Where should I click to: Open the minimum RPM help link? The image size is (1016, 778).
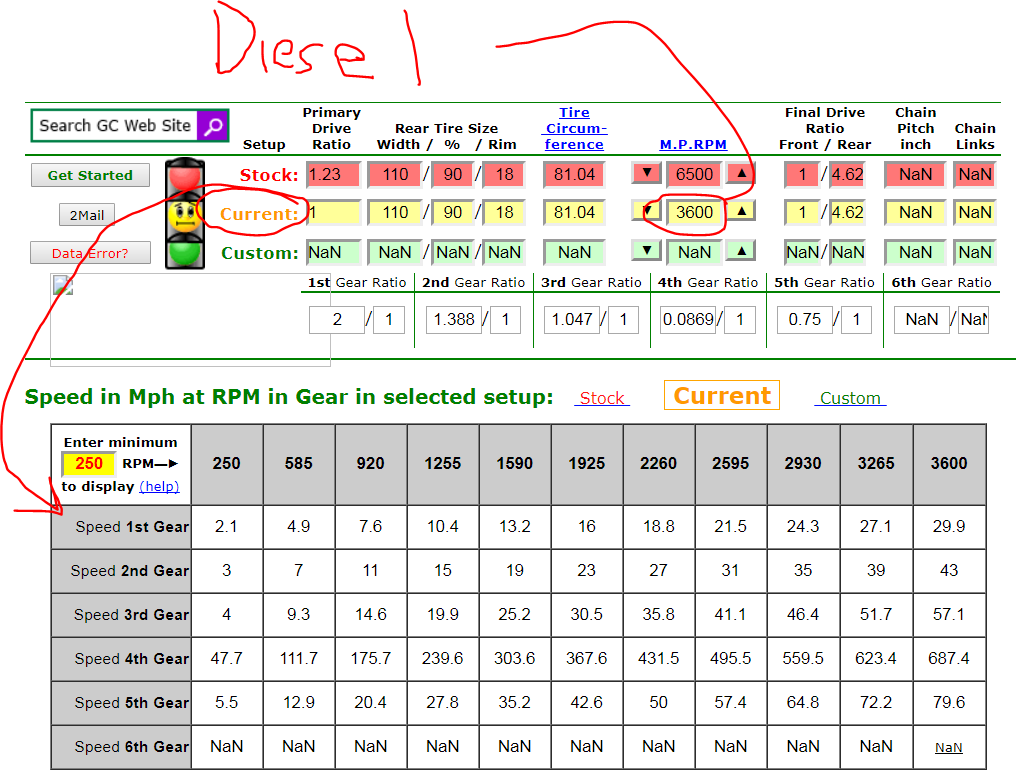tap(159, 486)
